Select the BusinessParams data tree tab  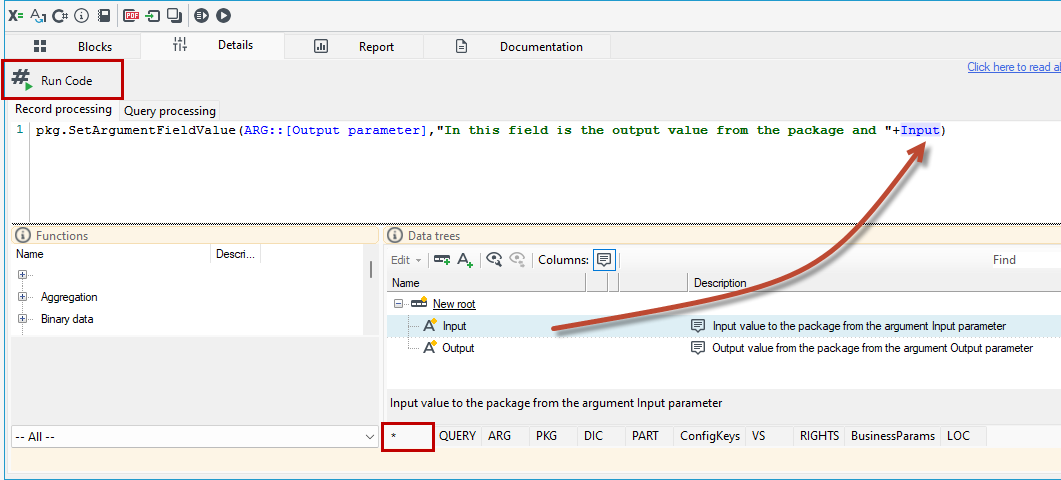point(893,436)
